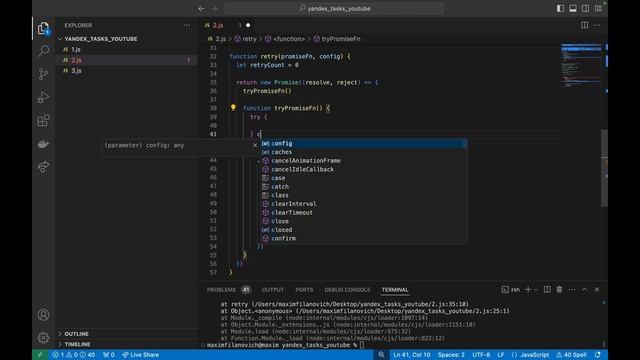Go back with the navigation arrow
The width and height of the screenshot is (640, 360).
pyautogui.click(x=201, y=9)
